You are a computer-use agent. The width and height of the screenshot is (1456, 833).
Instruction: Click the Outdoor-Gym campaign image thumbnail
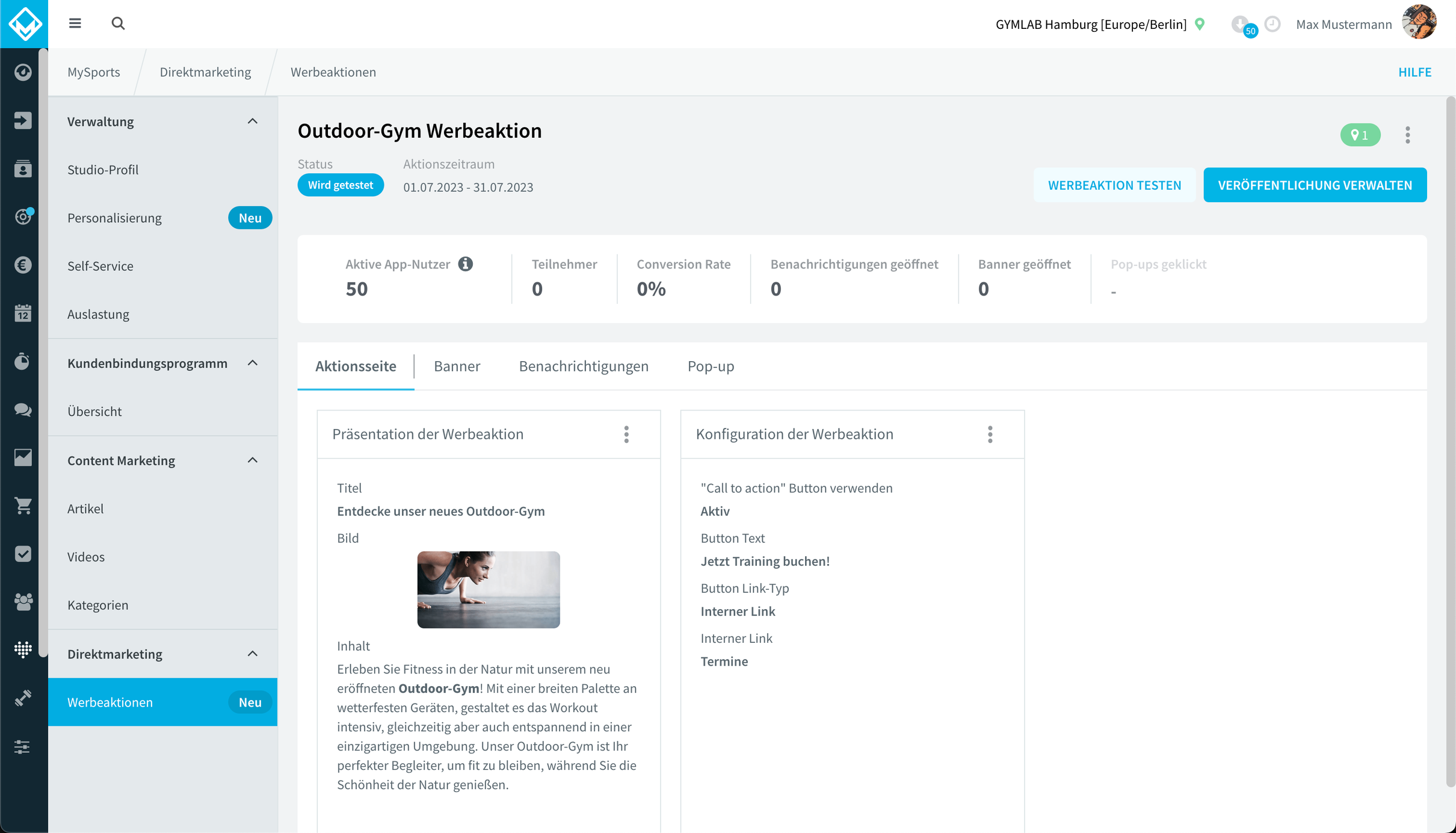tap(489, 590)
